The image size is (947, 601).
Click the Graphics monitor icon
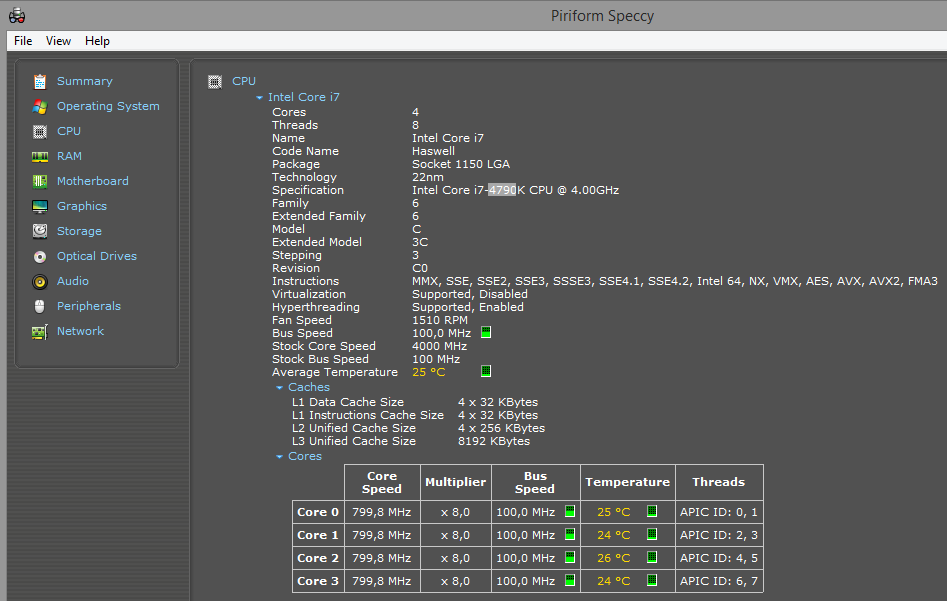click(x=40, y=207)
